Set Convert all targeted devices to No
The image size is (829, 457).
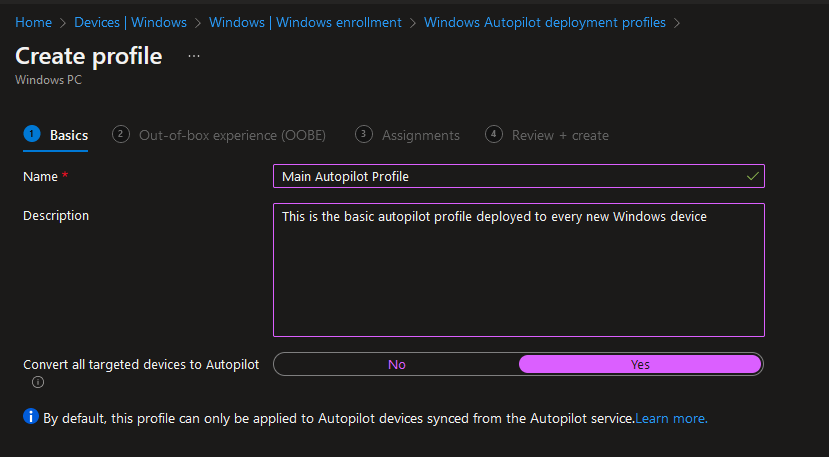point(397,364)
